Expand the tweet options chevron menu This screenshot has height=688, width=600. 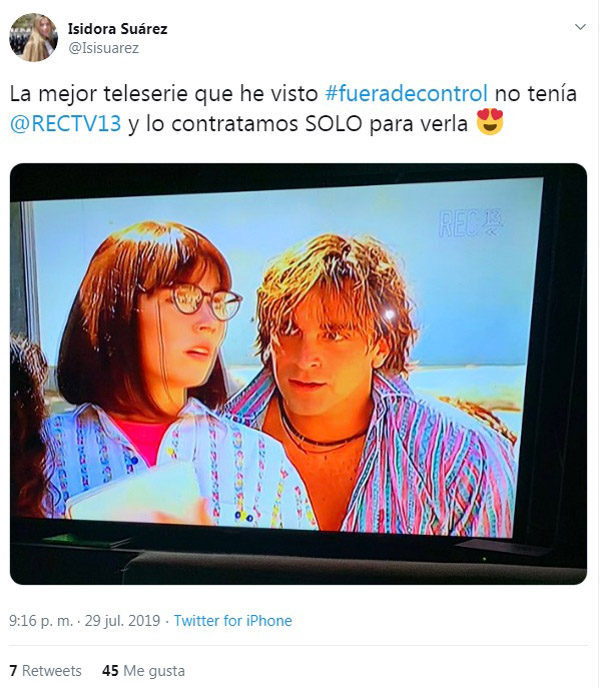tap(580, 27)
